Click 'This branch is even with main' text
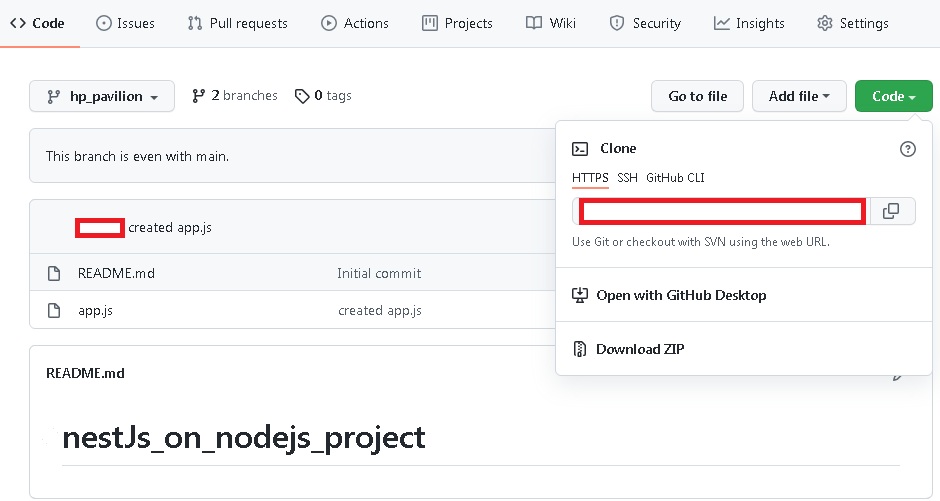 coord(137,156)
